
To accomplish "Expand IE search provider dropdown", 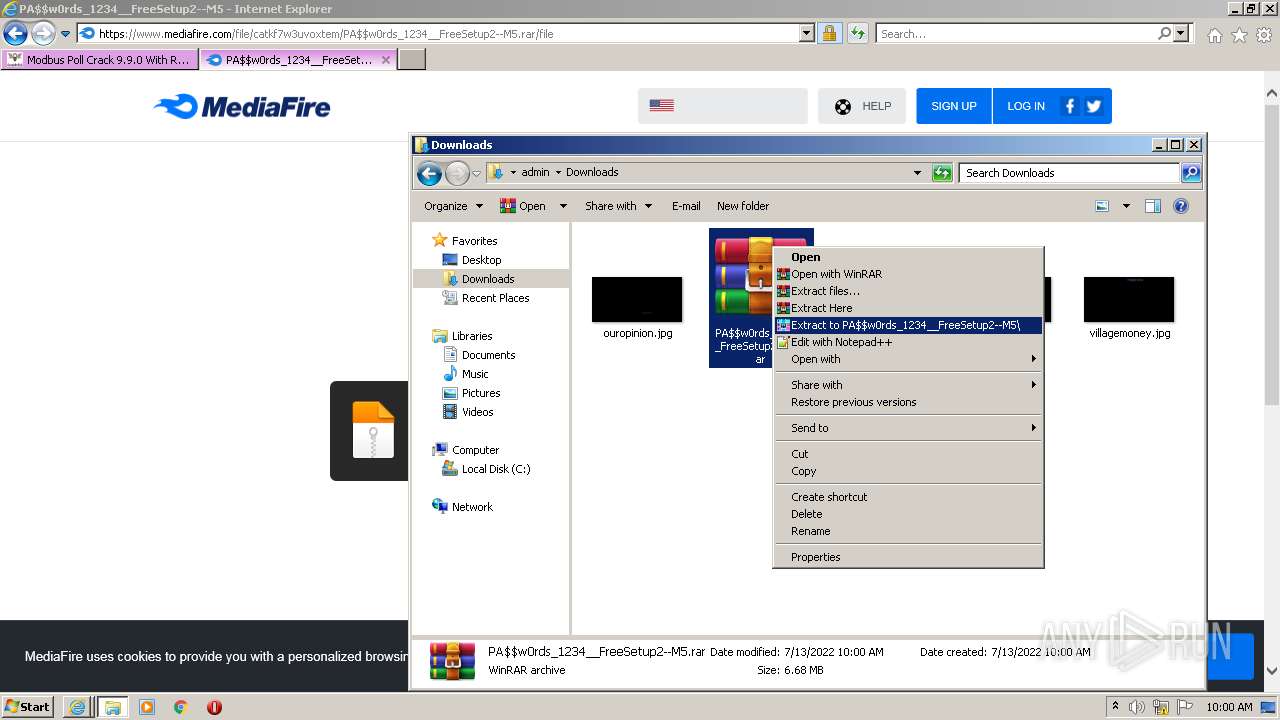I will tap(1182, 33).
